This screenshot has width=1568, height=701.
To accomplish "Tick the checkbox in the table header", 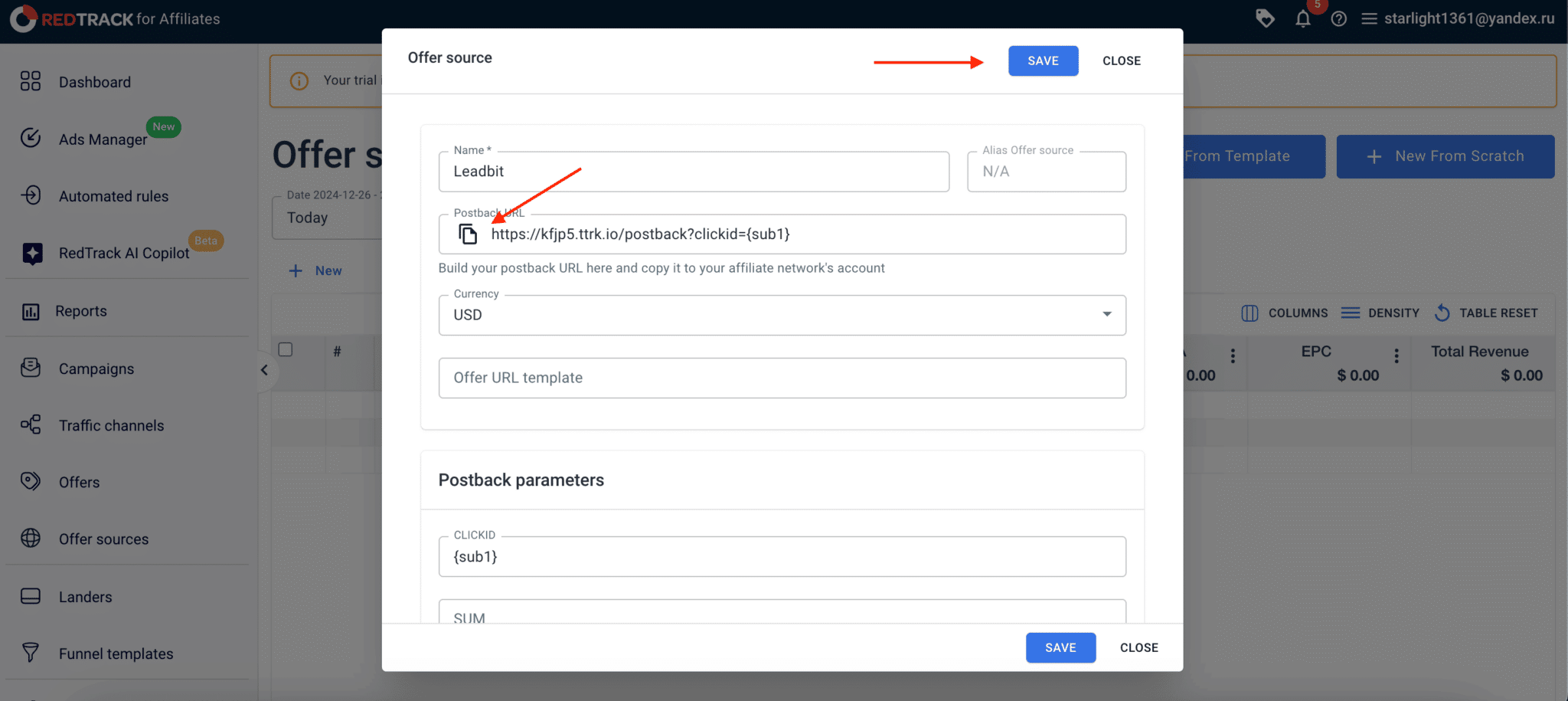I will click(286, 349).
